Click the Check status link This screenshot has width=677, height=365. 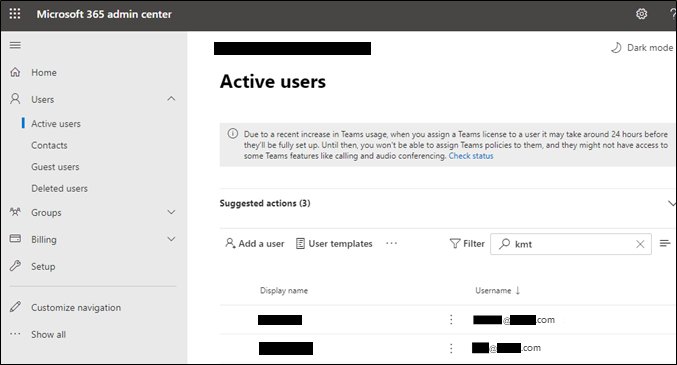click(471, 156)
